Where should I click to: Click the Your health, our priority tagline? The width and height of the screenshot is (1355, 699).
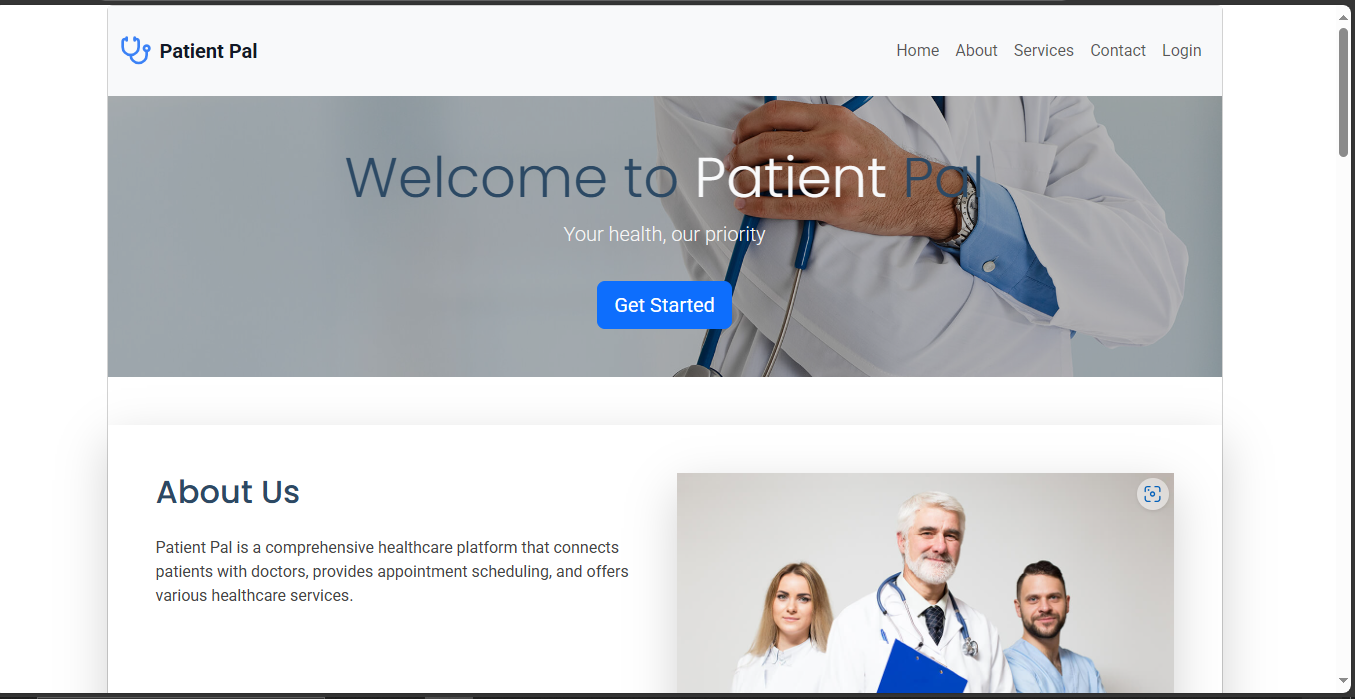[664, 234]
